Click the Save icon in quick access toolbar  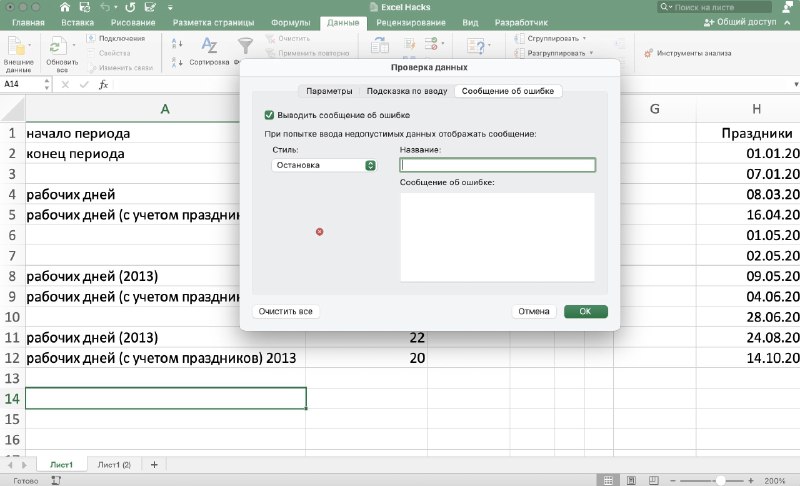click(x=85, y=7)
